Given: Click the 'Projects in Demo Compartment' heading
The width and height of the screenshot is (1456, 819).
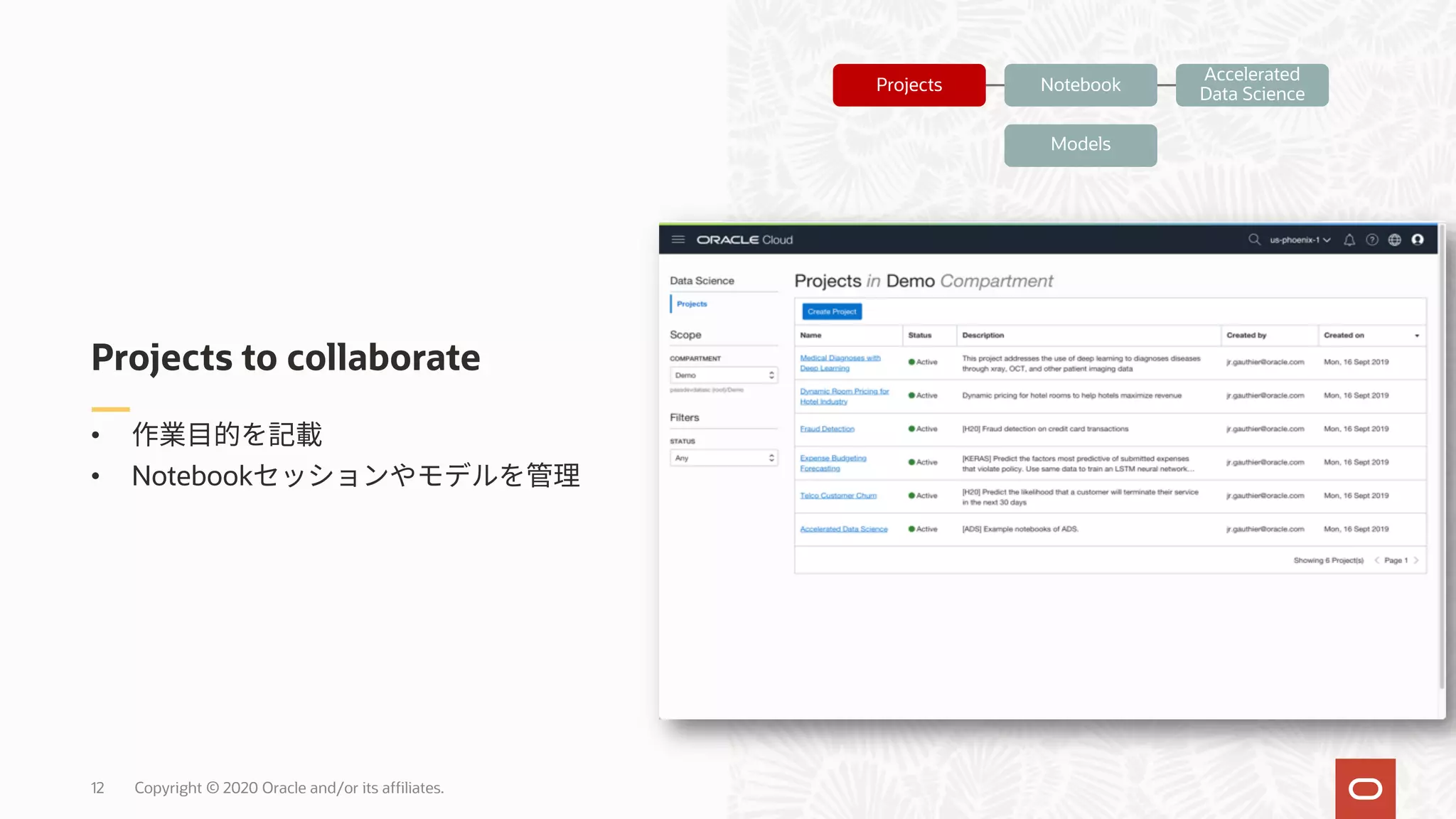Looking at the screenshot, I should tap(924, 282).
